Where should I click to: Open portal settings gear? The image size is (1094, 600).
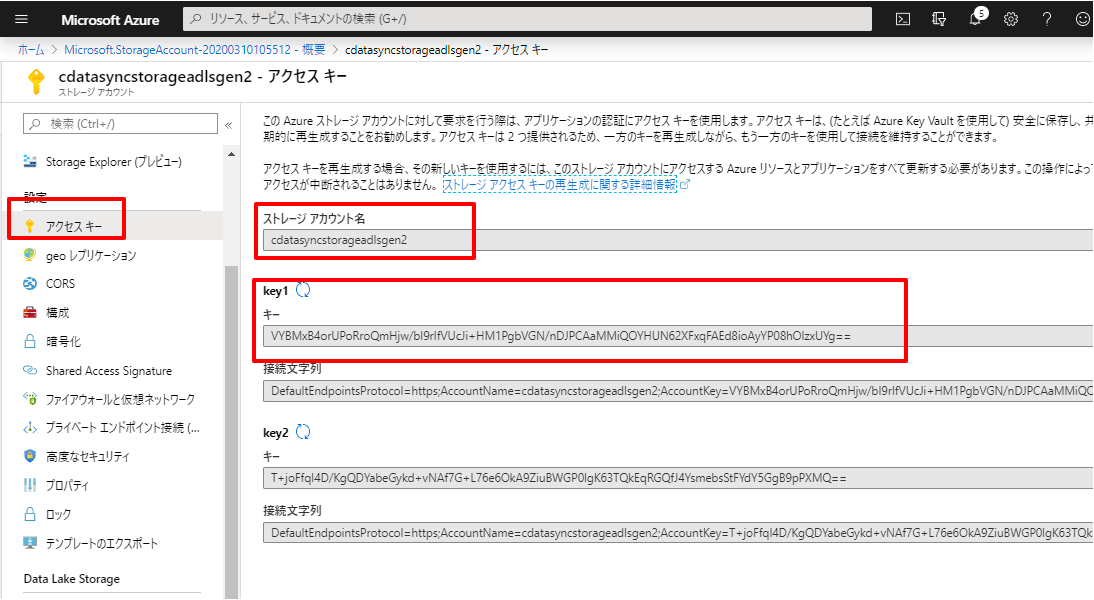[x=1011, y=20]
